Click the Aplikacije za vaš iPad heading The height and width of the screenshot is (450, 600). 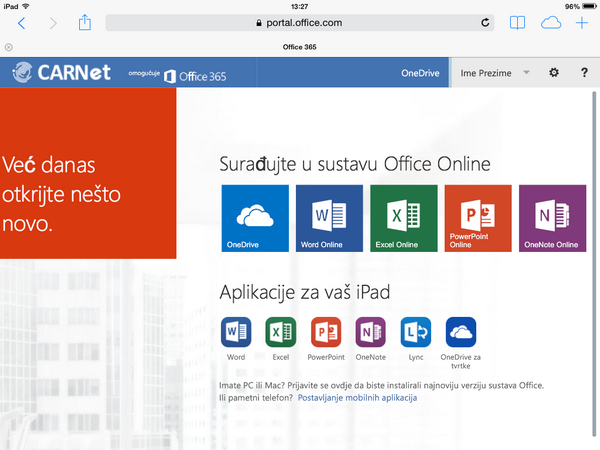305,292
